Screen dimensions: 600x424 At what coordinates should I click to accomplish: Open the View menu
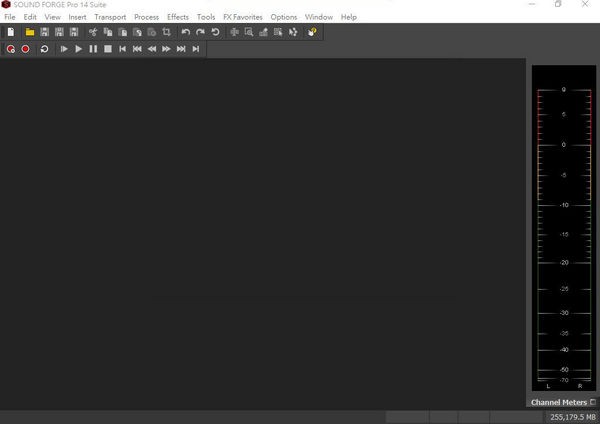[52, 17]
